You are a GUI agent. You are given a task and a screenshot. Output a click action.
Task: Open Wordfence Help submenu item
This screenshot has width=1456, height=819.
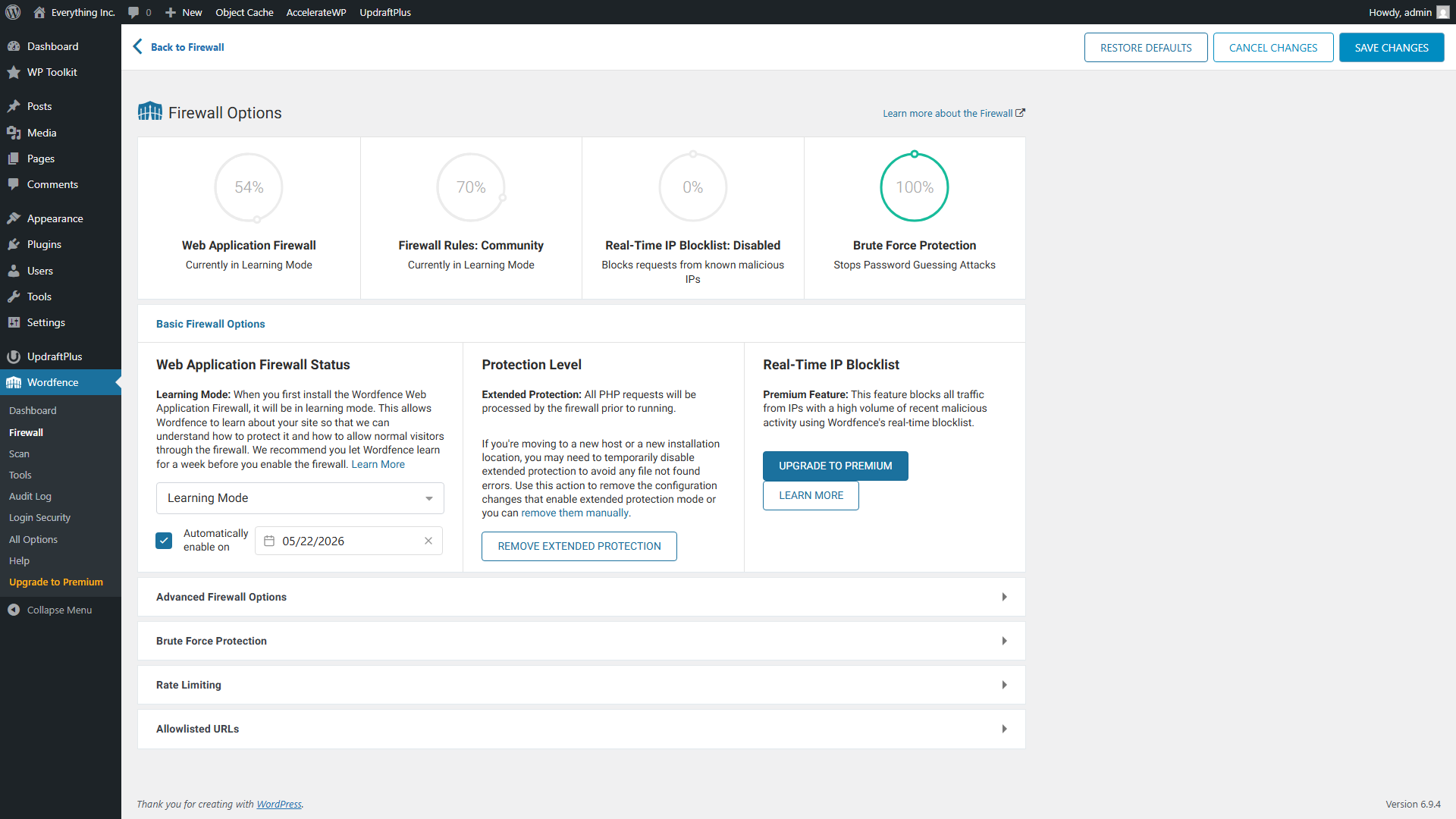pos(19,560)
